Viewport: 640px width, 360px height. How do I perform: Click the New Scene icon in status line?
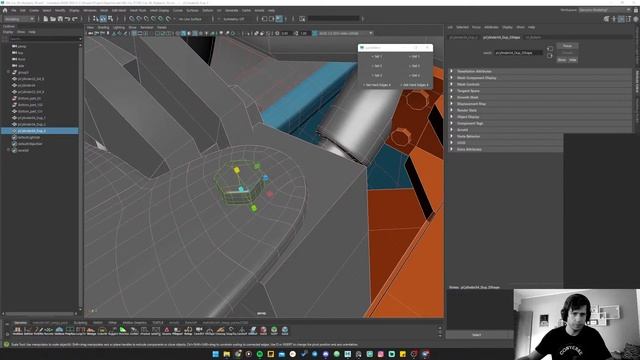click(45, 19)
